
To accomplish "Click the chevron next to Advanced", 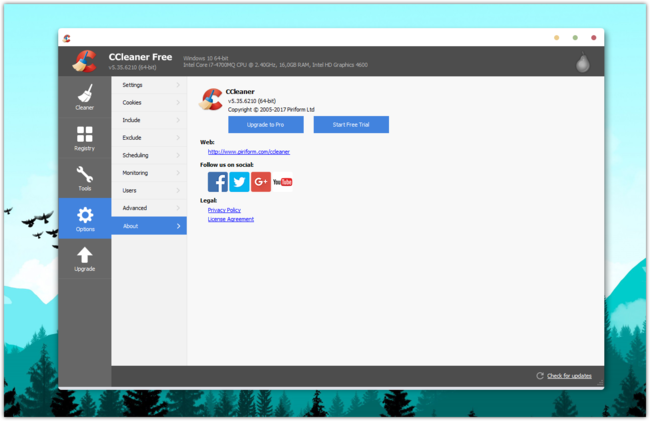I will click(178, 208).
